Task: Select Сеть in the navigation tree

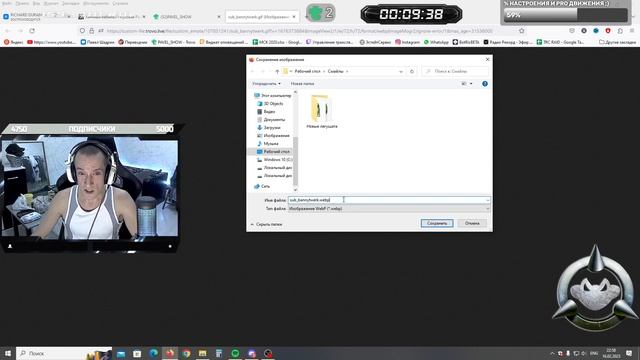Action: click(262, 186)
